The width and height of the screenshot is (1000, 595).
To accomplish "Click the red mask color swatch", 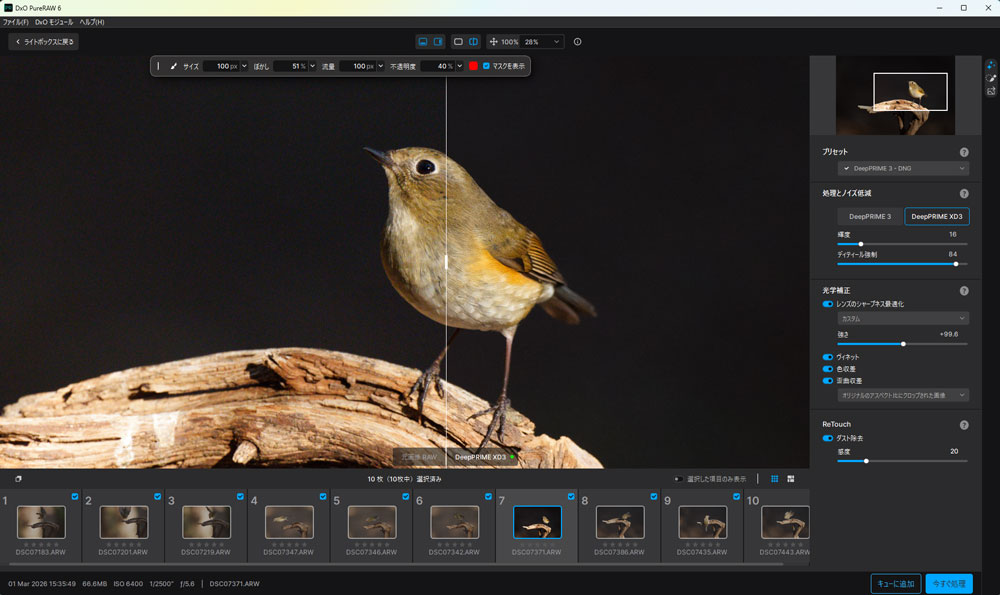I will [473, 66].
